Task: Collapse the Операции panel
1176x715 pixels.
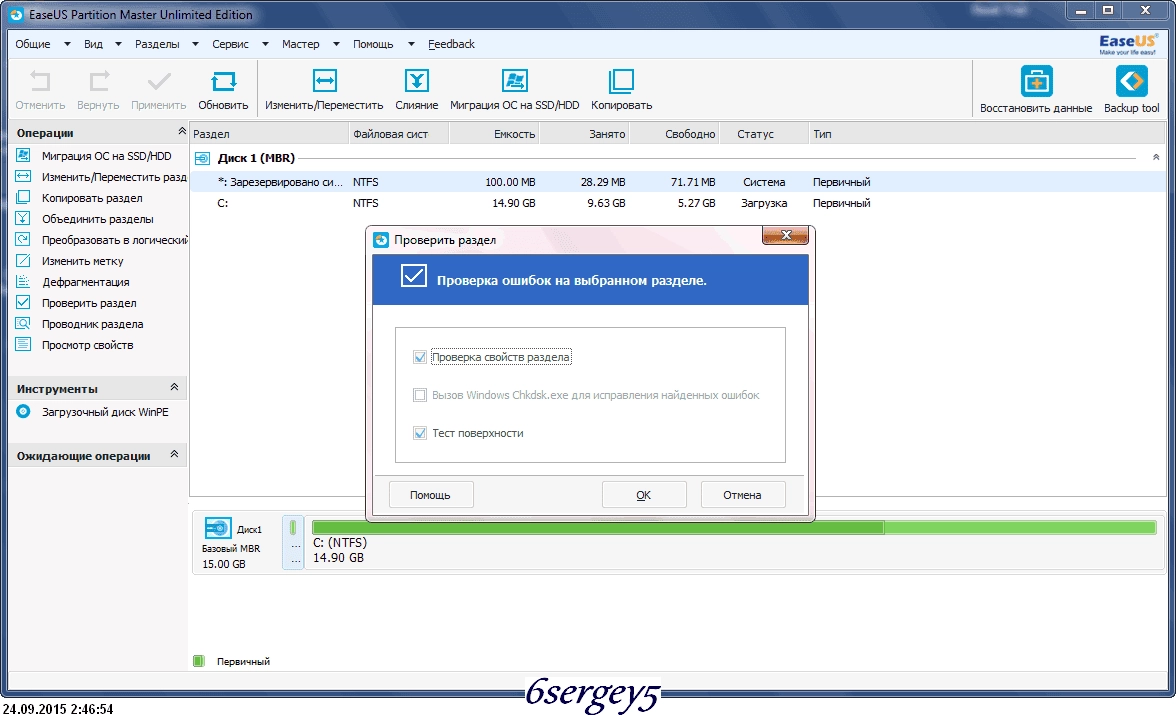Action: pyautogui.click(x=182, y=131)
